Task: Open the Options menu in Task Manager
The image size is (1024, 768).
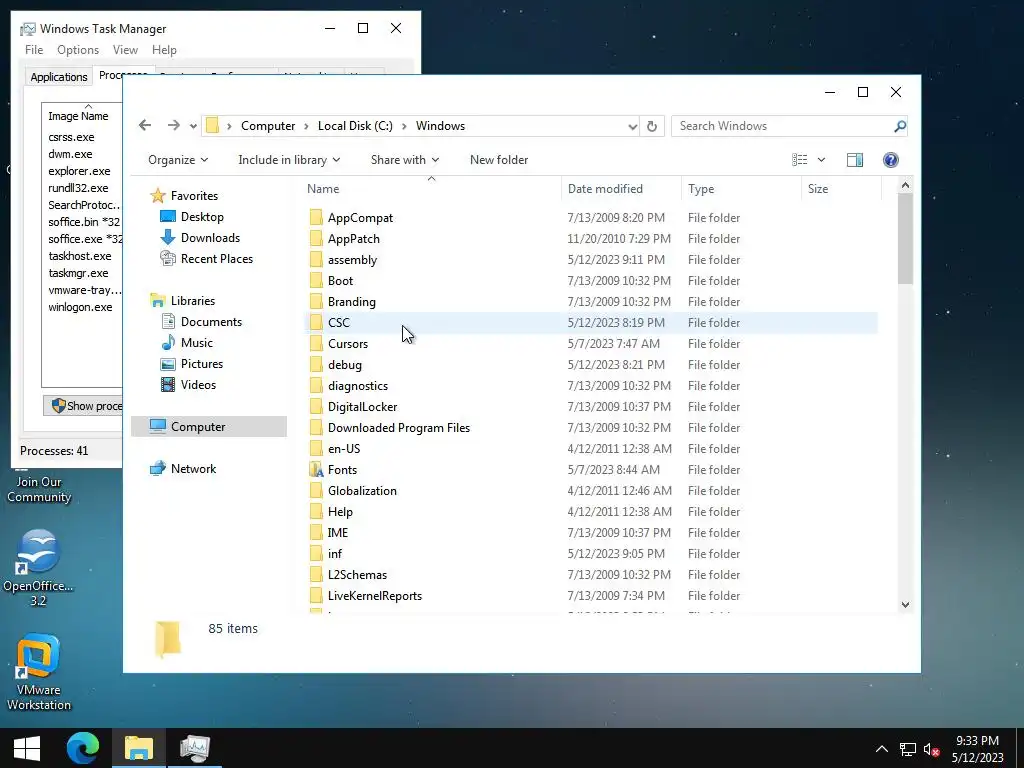Action: (x=78, y=50)
